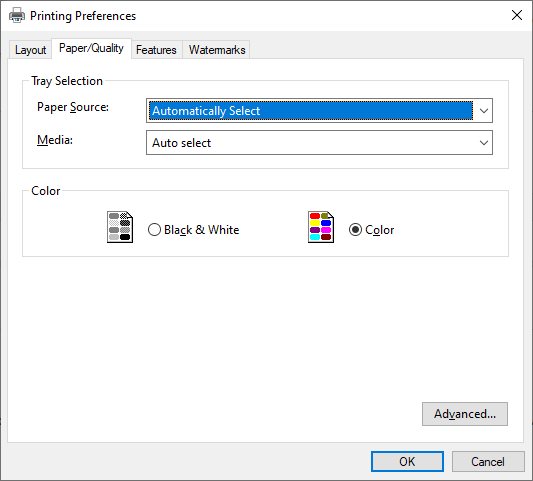
Task: Open the Advanced... settings button
Action: [x=465, y=414]
